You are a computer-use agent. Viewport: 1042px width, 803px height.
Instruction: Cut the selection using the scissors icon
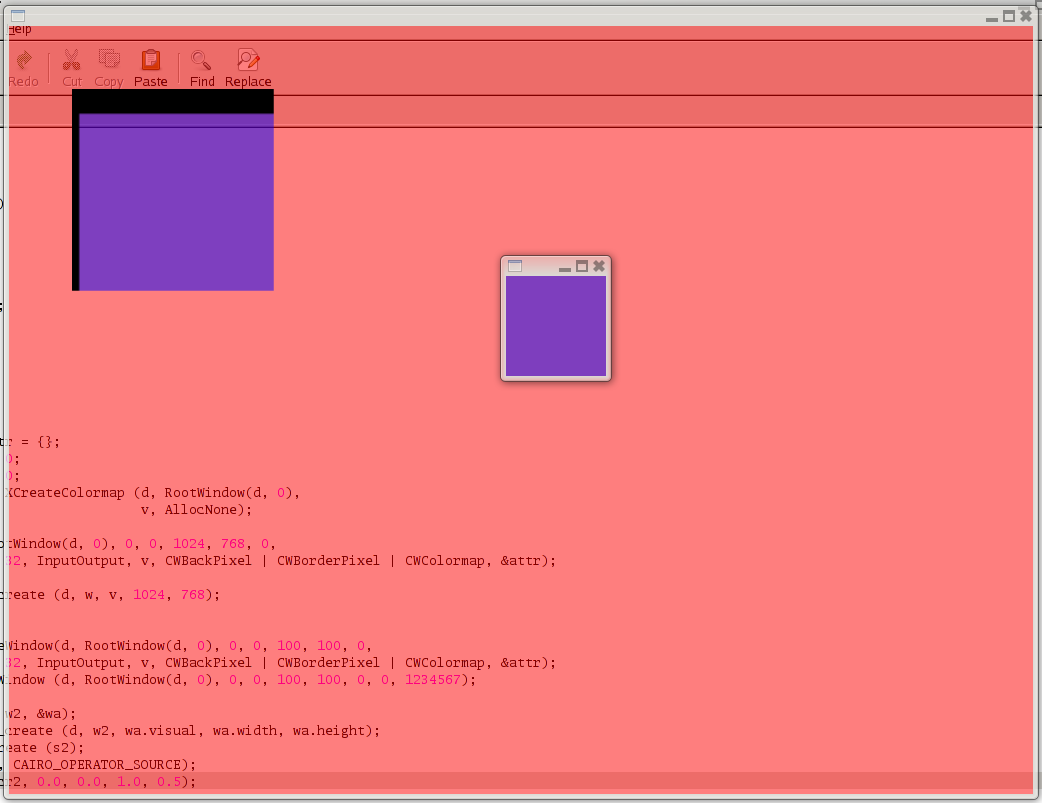coord(72,67)
